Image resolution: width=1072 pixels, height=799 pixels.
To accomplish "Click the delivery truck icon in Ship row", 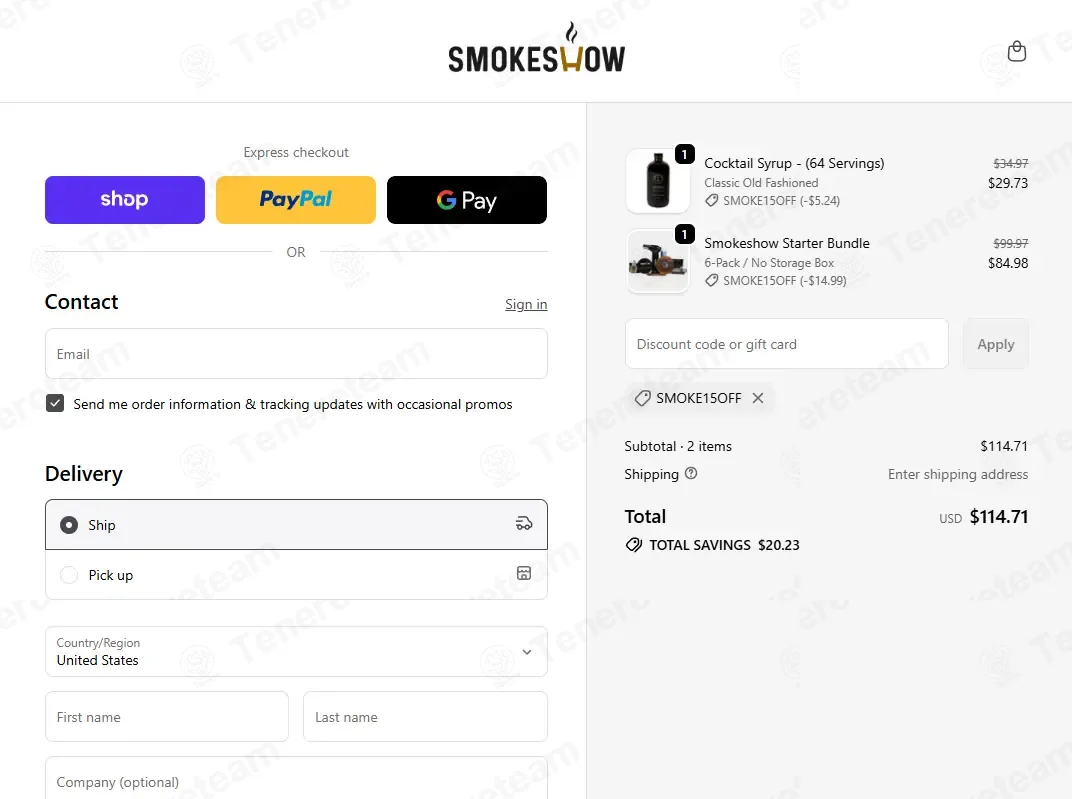I will (x=524, y=524).
